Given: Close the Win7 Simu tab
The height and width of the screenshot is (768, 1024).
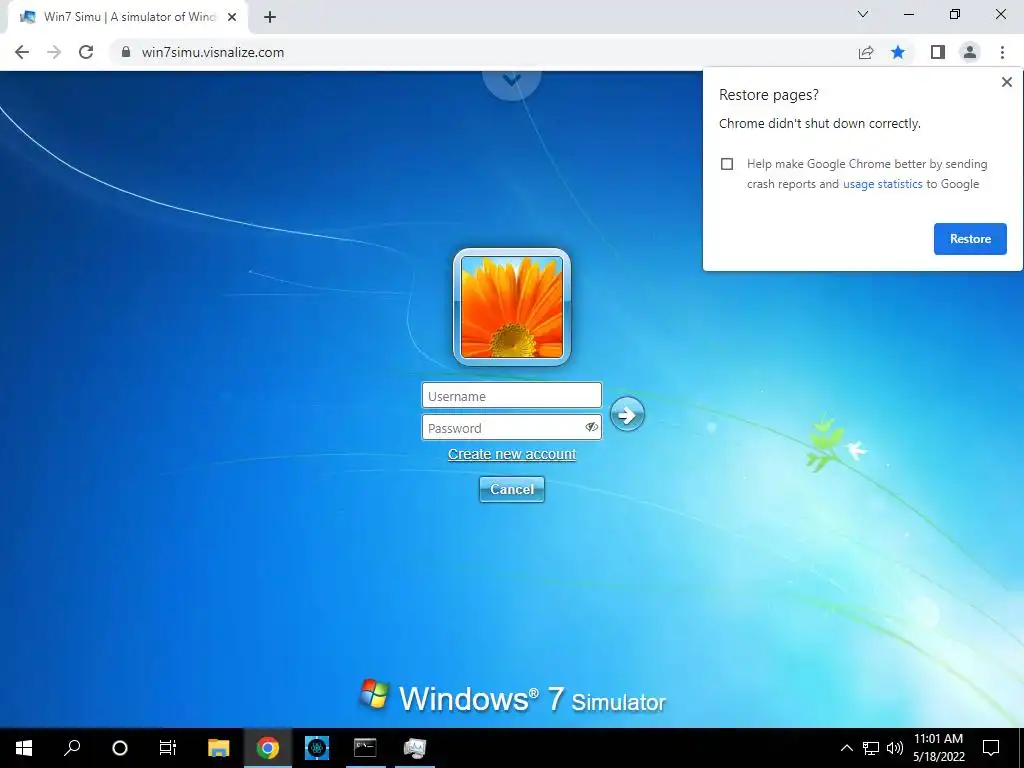Looking at the screenshot, I should tap(231, 18).
